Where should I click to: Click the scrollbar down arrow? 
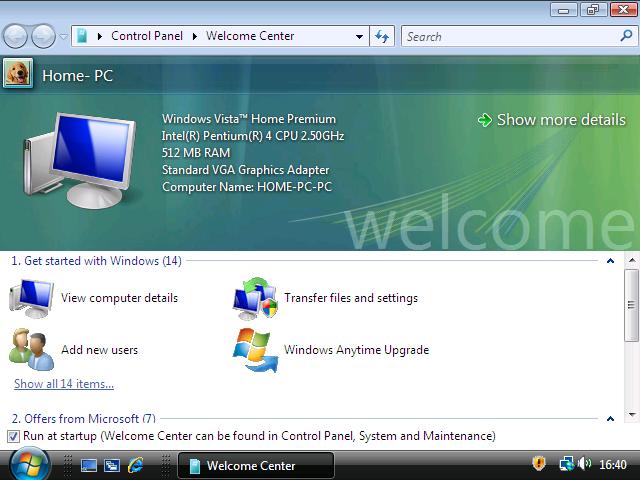pos(632,415)
